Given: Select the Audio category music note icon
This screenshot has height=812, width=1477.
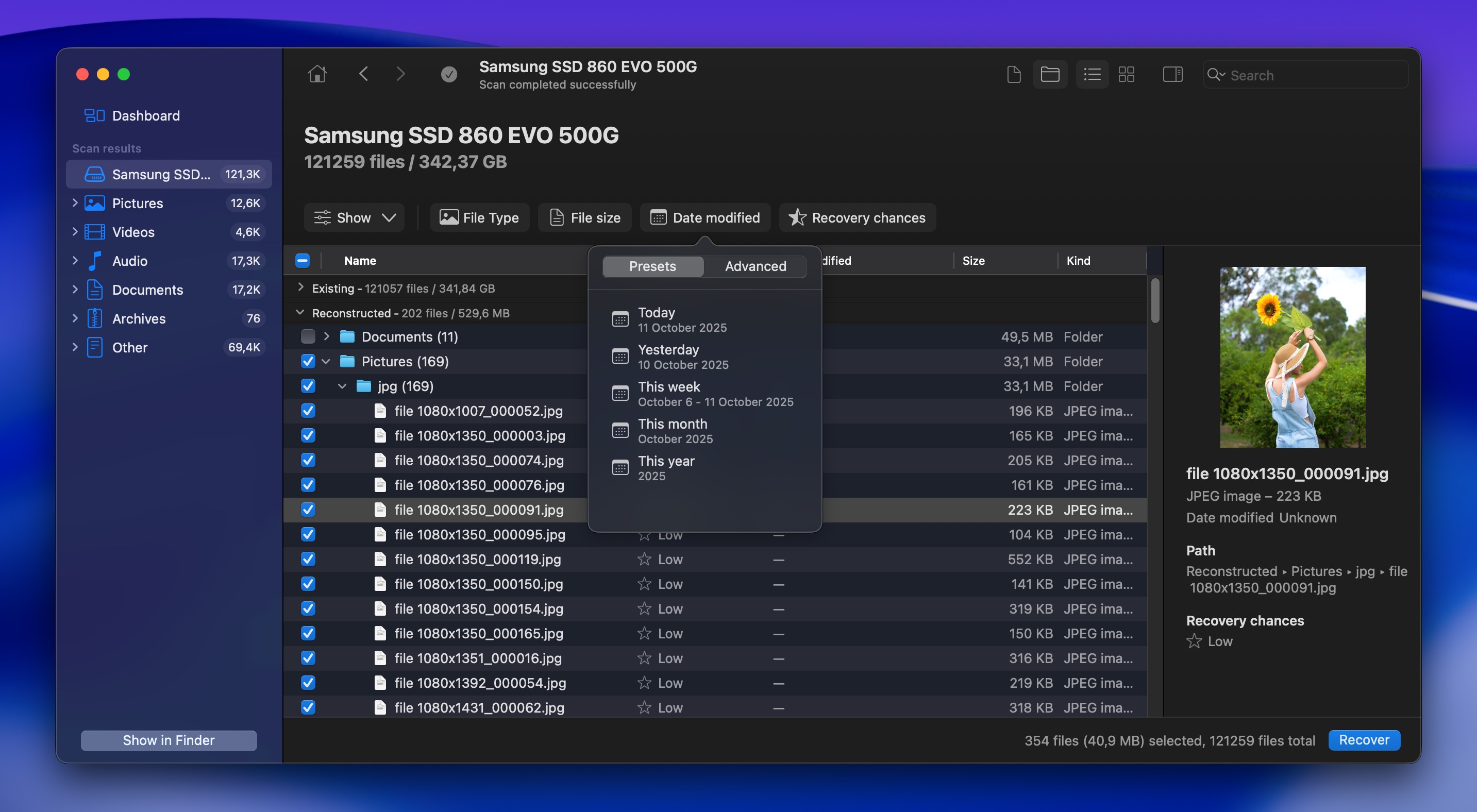Looking at the screenshot, I should 95,261.
